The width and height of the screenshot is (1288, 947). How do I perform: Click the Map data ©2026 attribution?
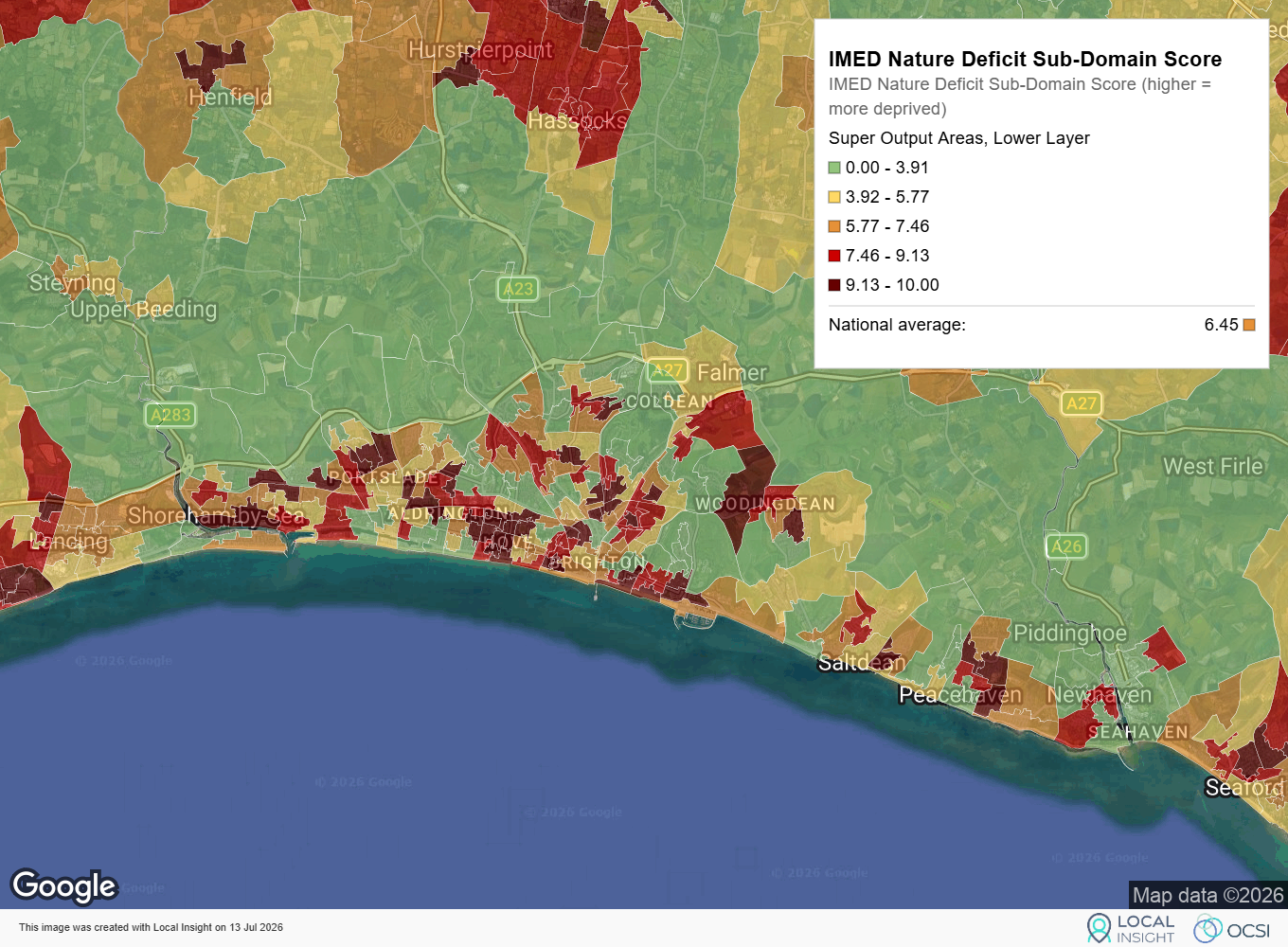(1208, 895)
